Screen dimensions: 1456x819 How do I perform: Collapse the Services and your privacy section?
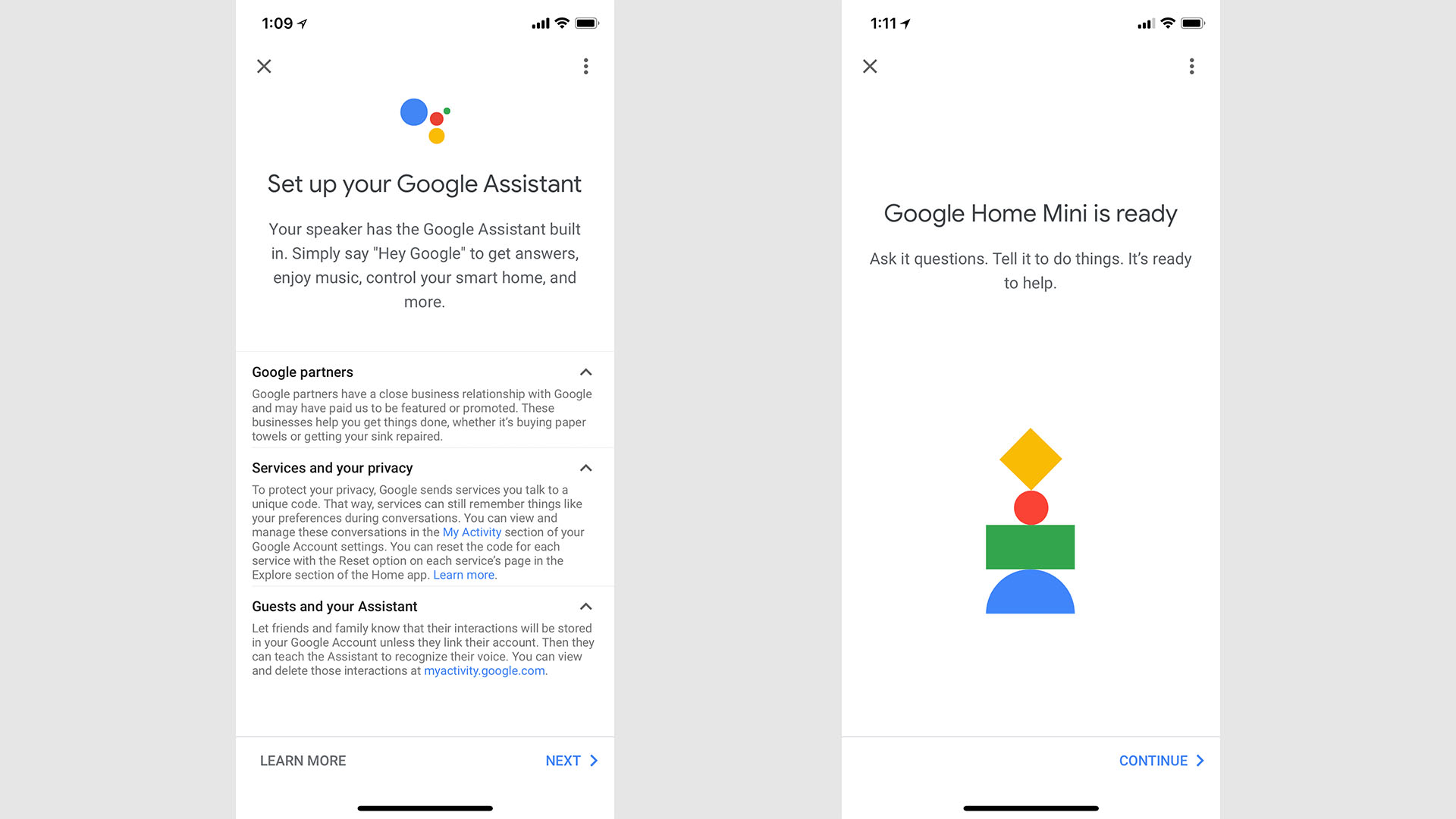point(586,468)
